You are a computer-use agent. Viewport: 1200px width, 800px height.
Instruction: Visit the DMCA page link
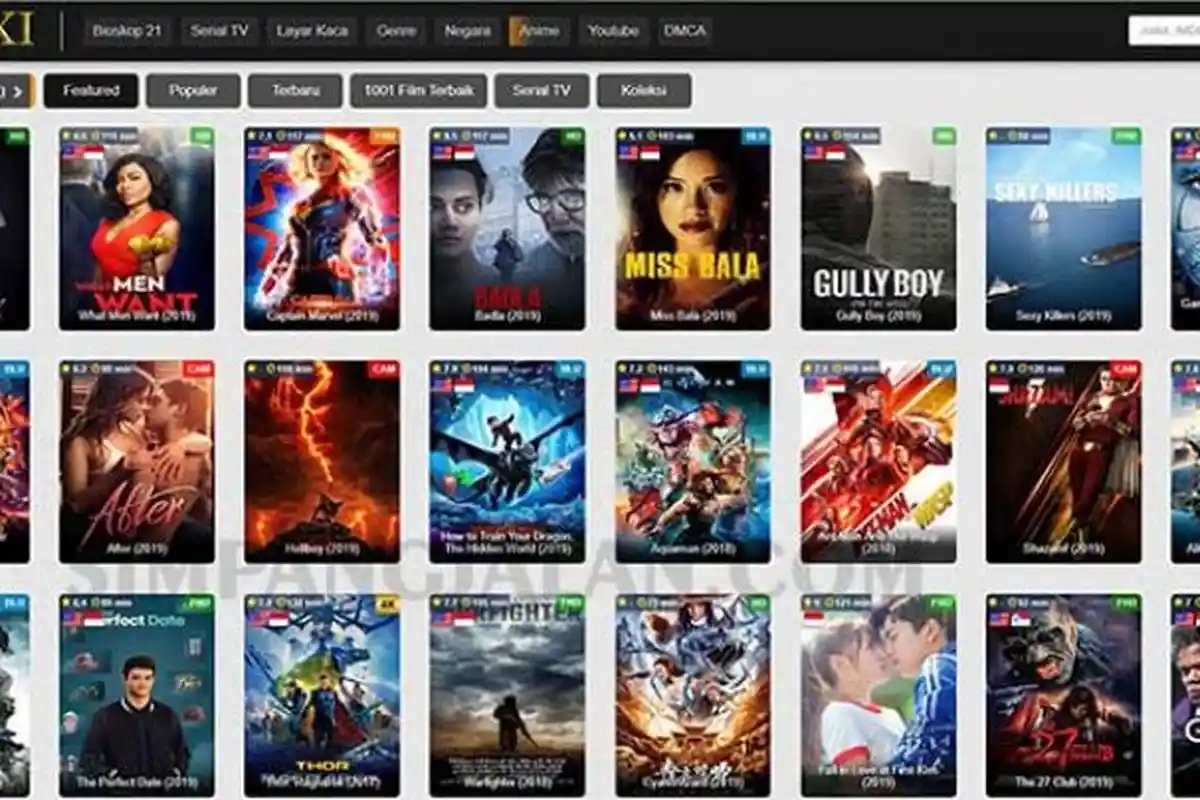[686, 30]
